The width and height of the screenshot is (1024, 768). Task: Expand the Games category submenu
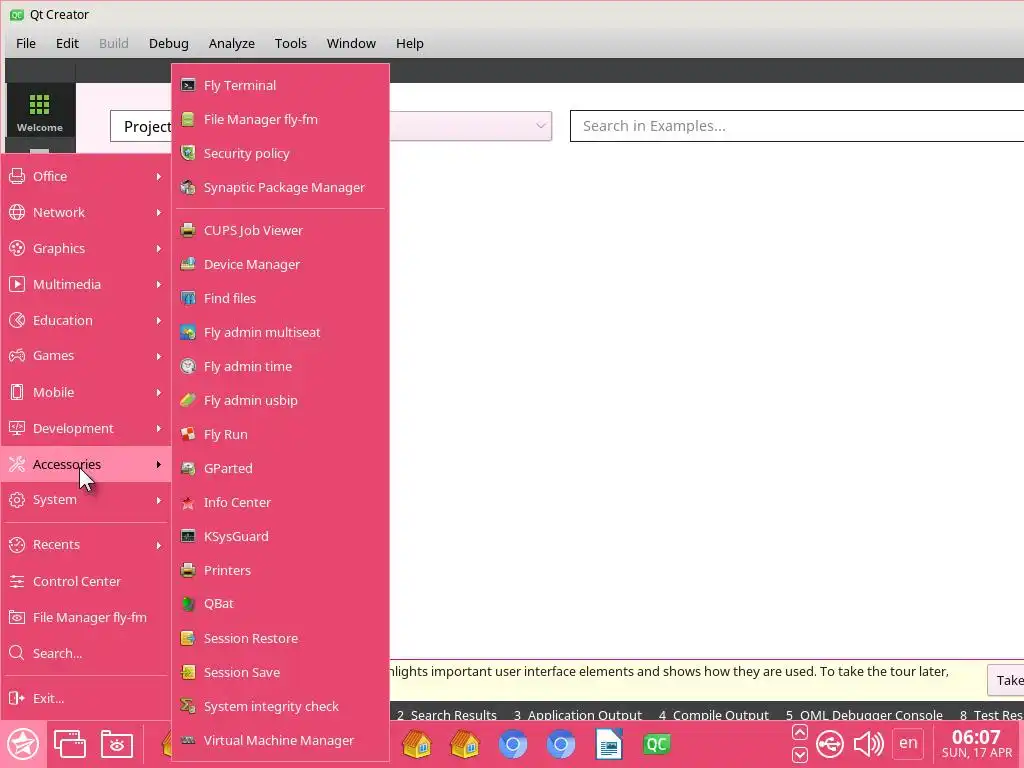pyautogui.click(x=86, y=356)
